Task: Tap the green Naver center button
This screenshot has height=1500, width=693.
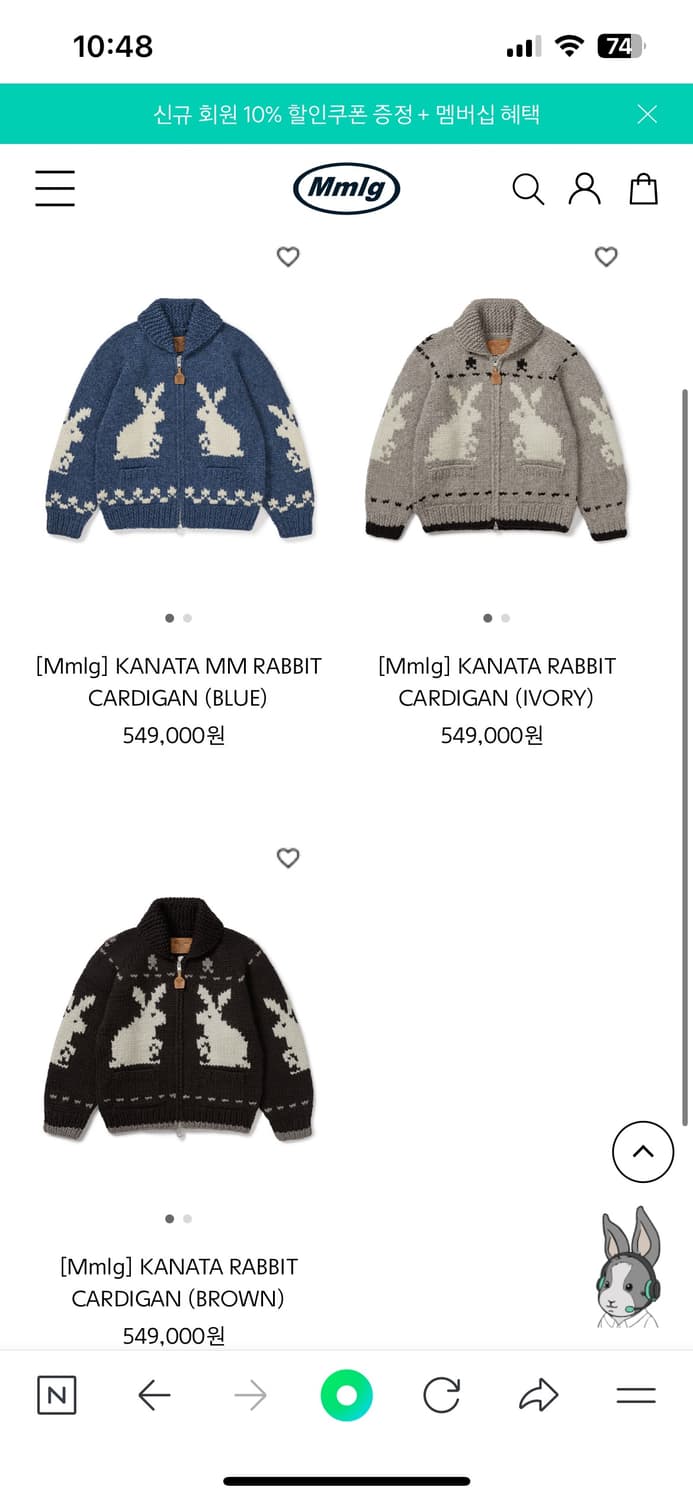Action: click(x=347, y=1395)
